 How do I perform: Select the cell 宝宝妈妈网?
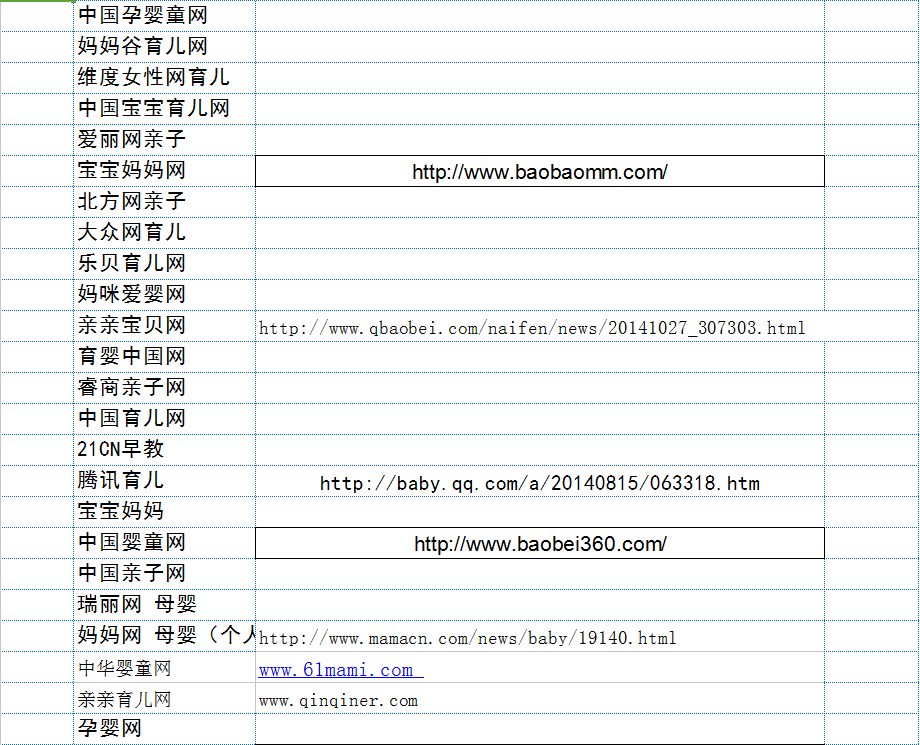pyautogui.click(x=164, y=171)
